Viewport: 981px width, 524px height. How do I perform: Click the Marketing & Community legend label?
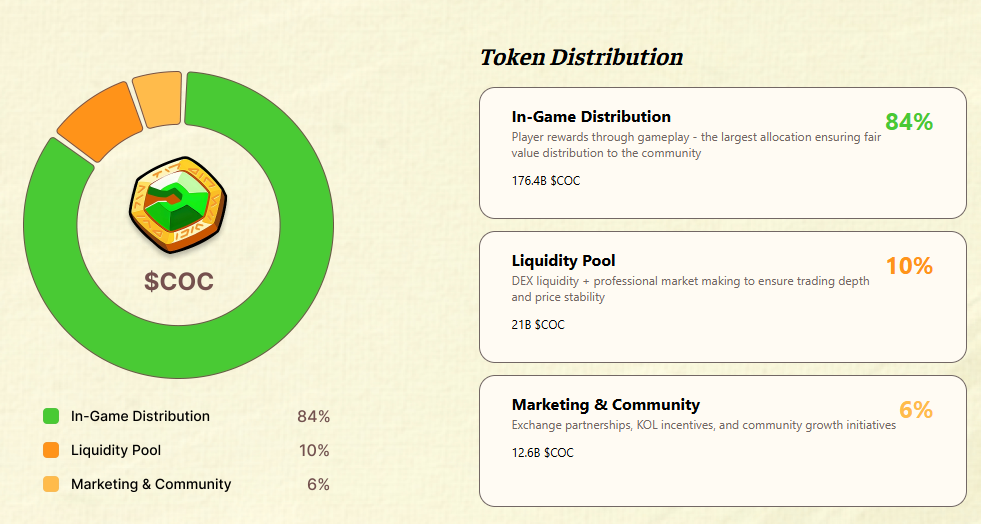click(151, 484)
